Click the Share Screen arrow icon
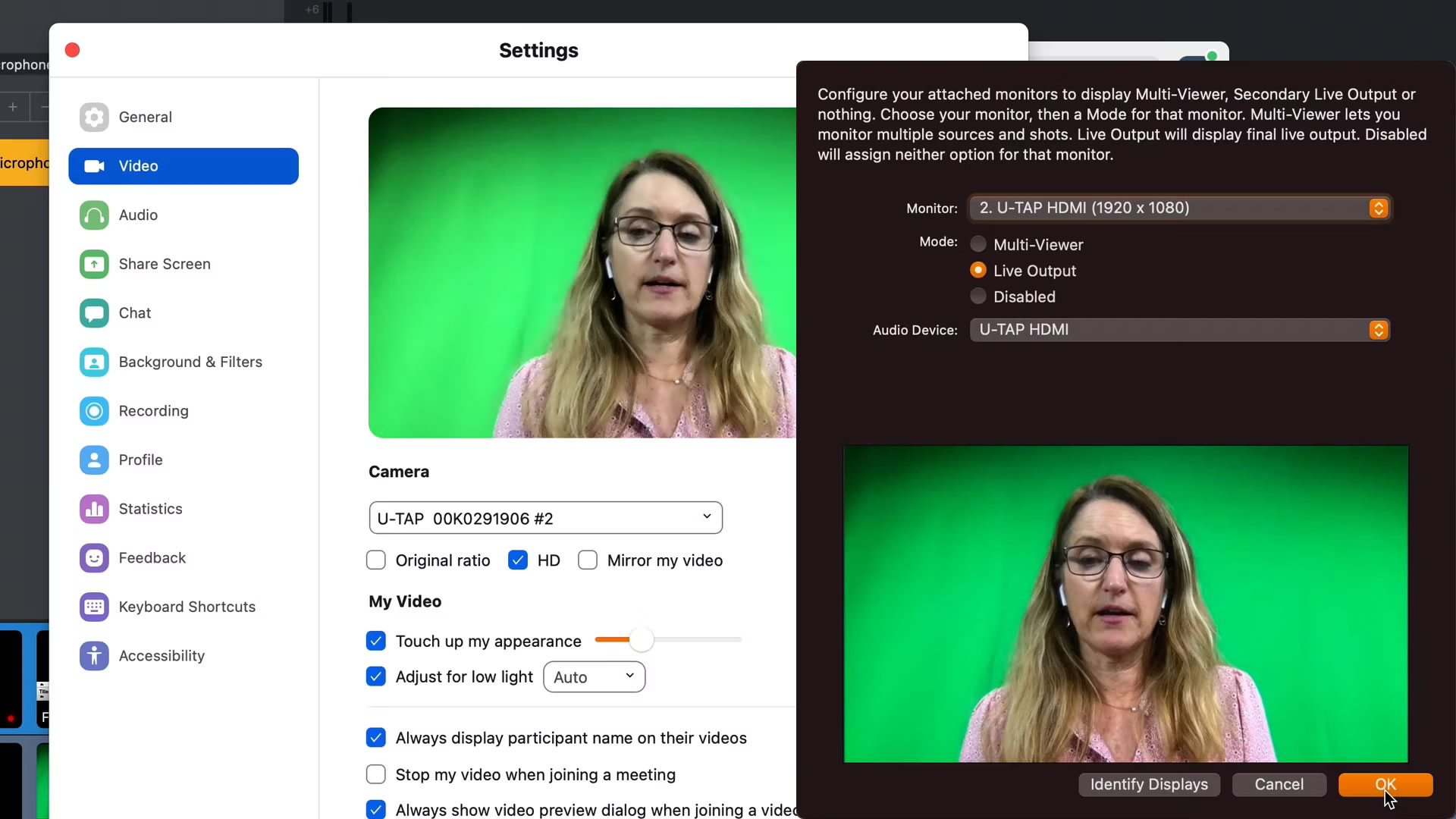Viewport: 1456px width, 819px height. (x=94, y=264)
